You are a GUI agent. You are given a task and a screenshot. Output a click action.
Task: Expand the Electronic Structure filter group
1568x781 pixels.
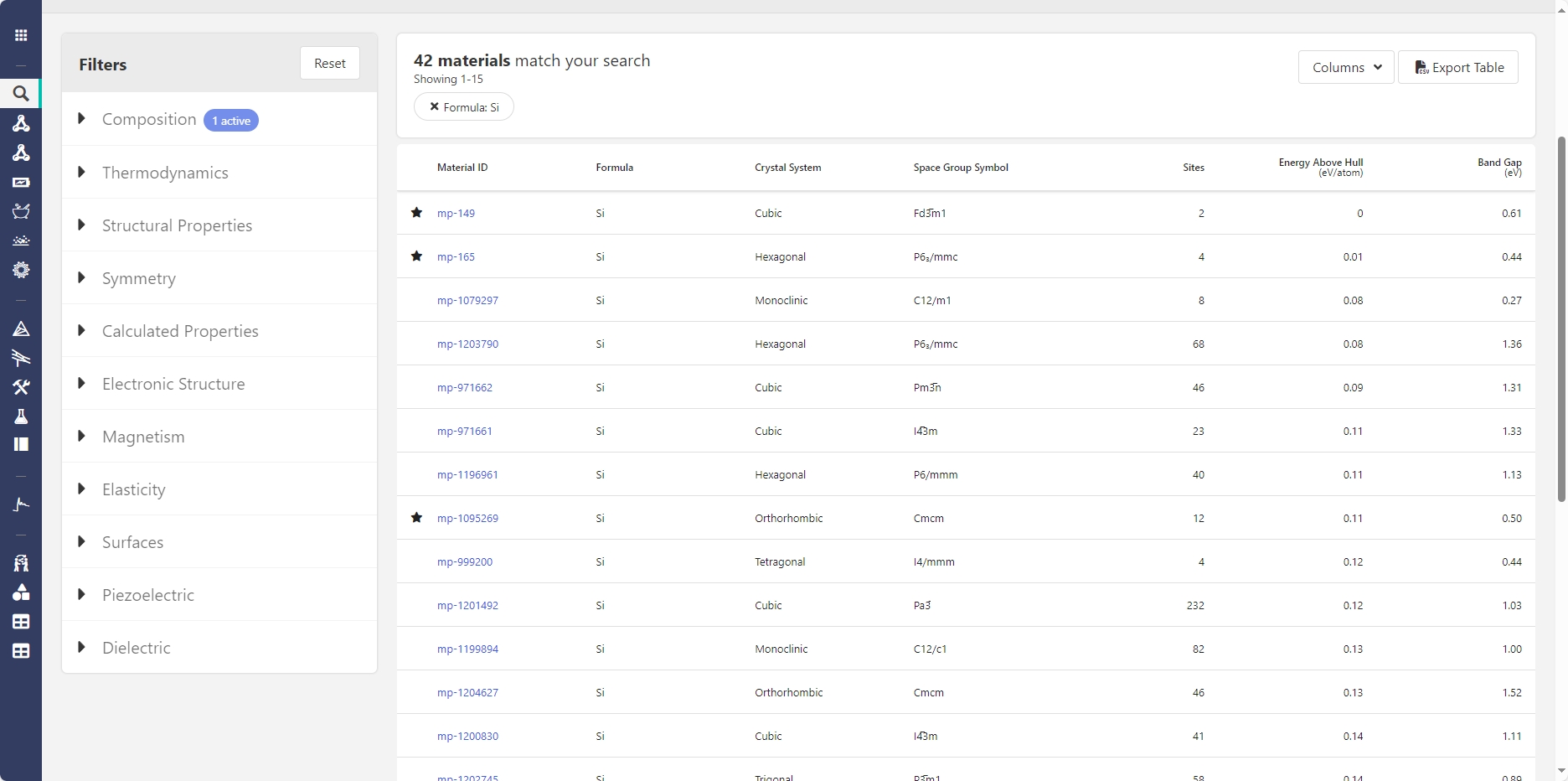173,384
